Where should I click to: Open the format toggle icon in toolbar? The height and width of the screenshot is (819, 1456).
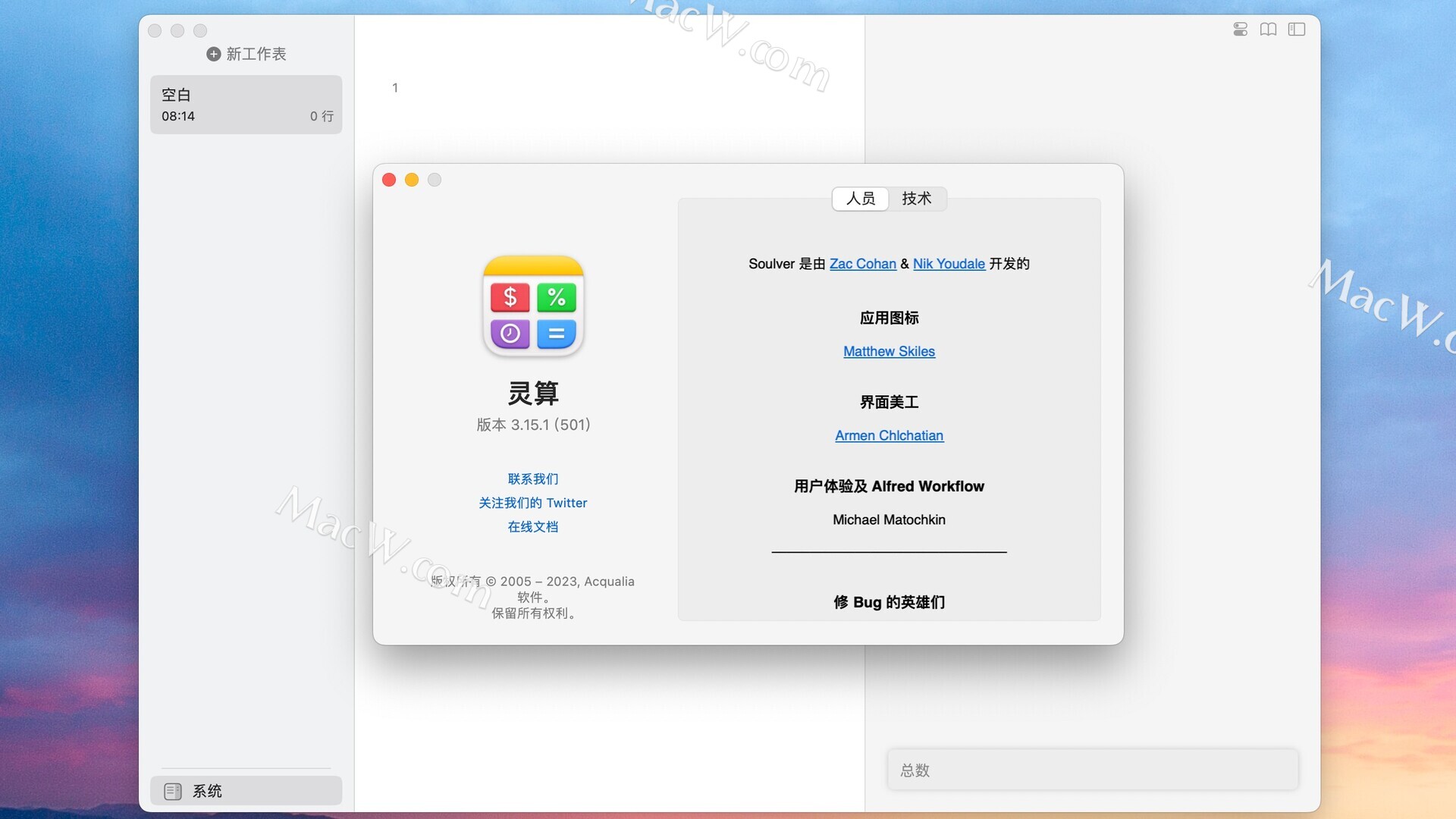click(x=1240, y=30)
